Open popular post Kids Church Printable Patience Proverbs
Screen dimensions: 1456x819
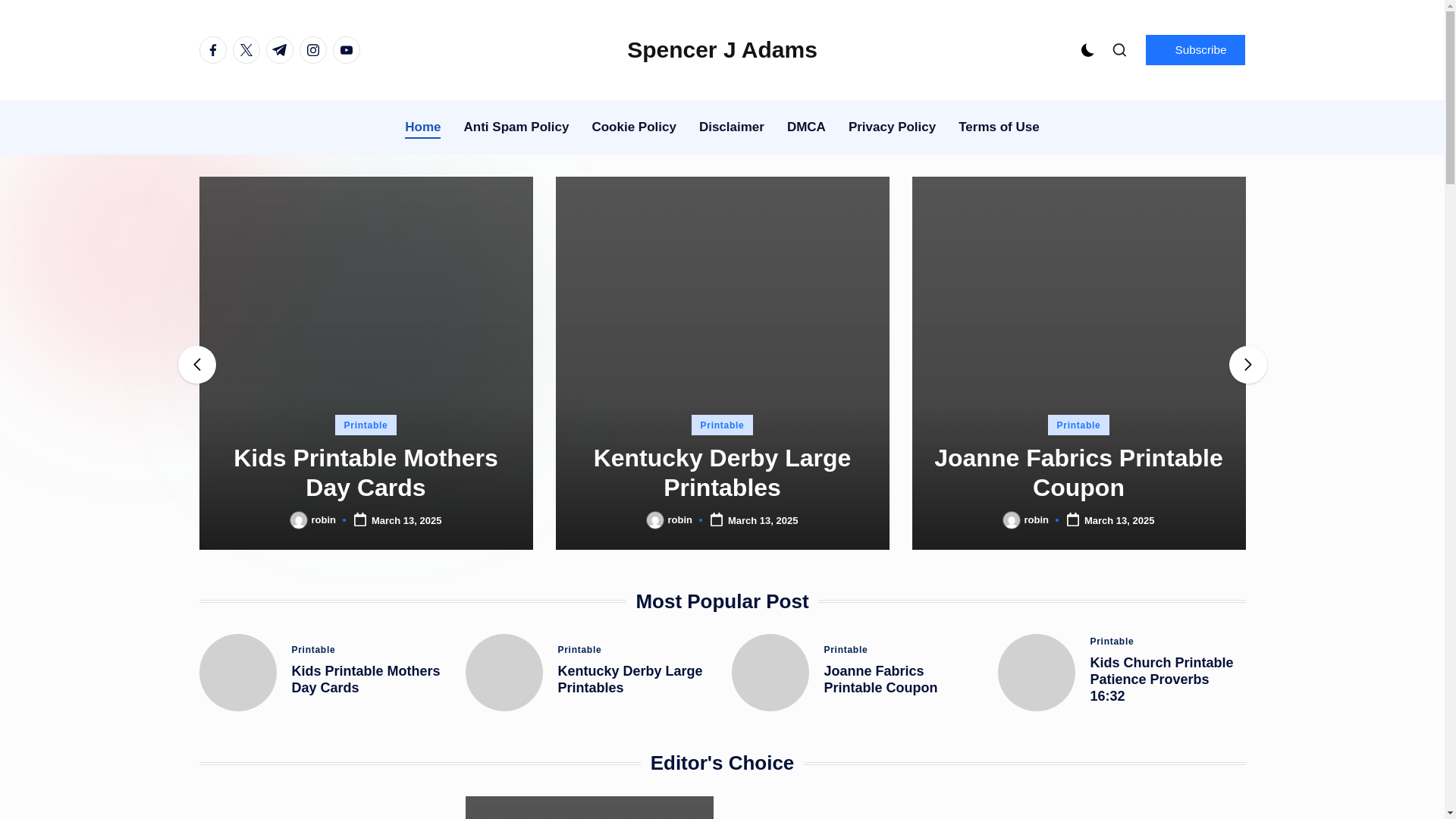(x=1162, y=679)
